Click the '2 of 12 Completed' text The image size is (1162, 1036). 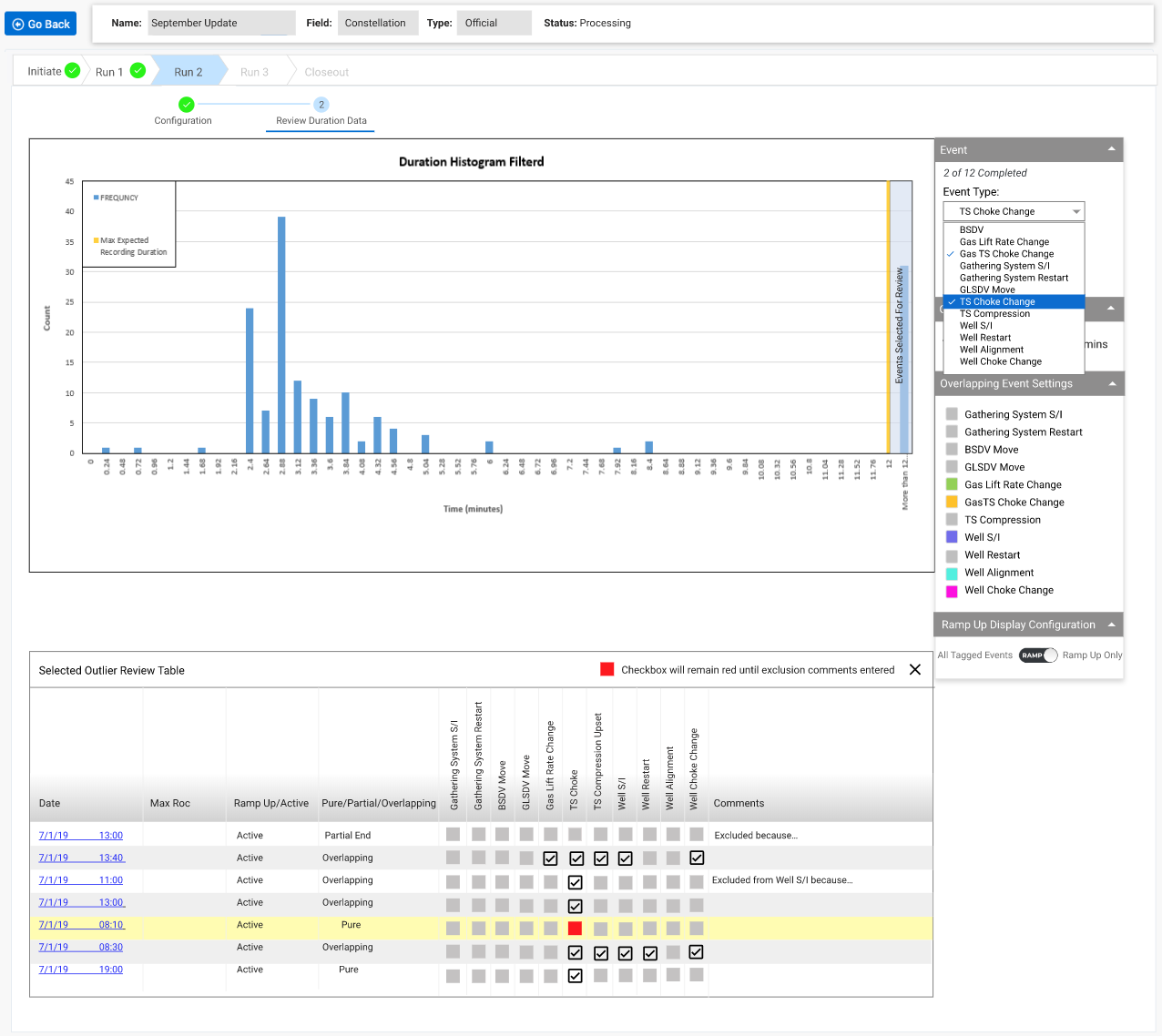coord(984,173)
